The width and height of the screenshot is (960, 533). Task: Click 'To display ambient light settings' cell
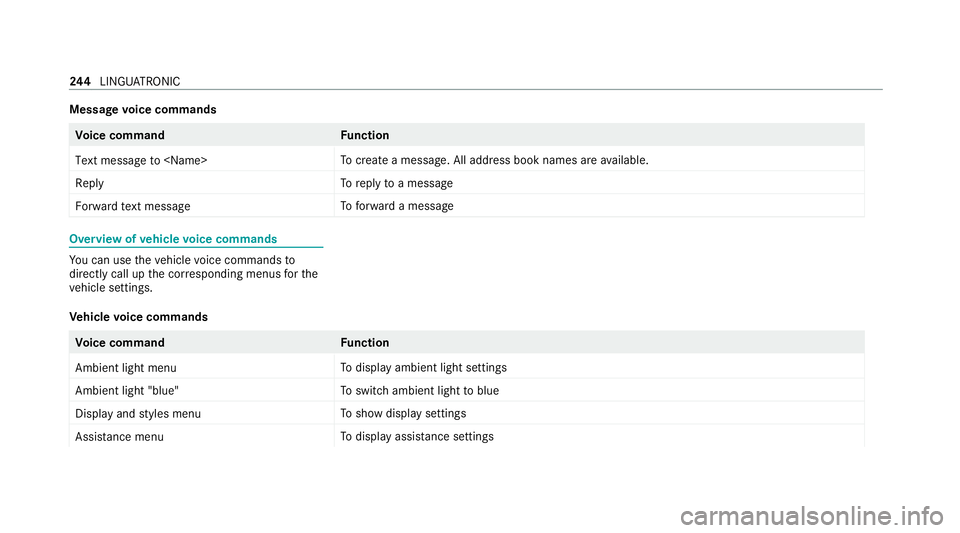click(423, 368)
